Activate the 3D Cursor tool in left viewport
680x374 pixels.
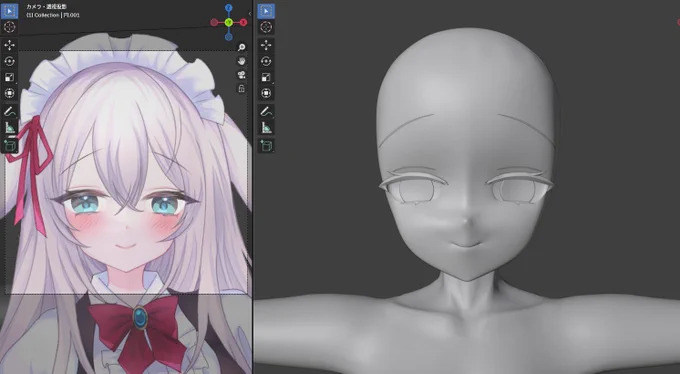[10, 27]
